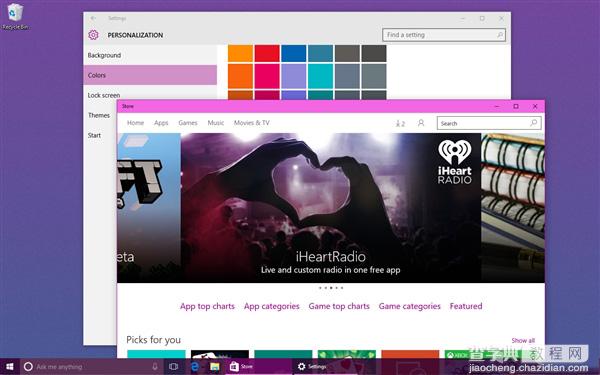Click the Store Search field
The width and height of the screenshot is (600, 375).
(489, 123)
